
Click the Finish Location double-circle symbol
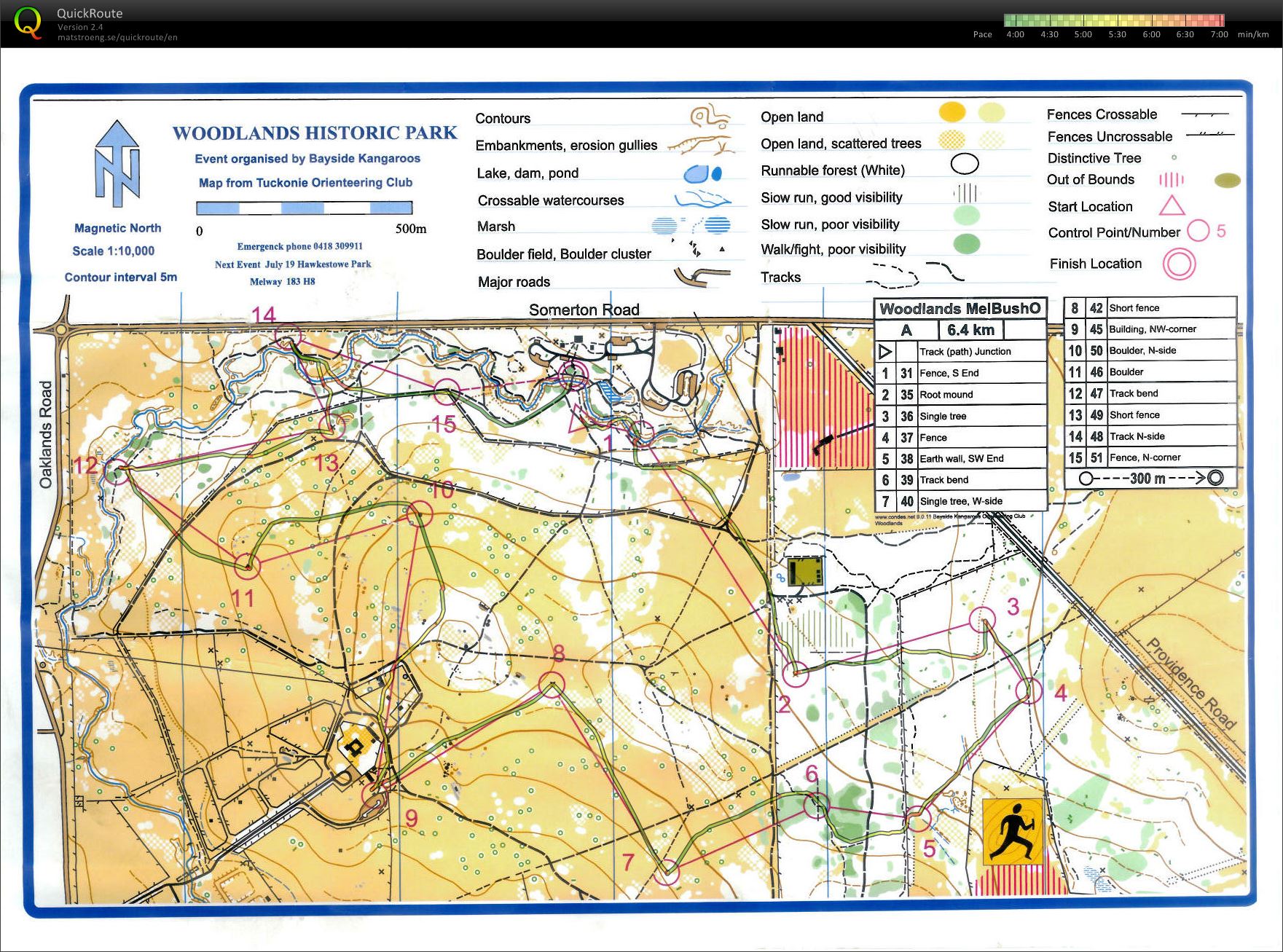tap(1179, 264)
